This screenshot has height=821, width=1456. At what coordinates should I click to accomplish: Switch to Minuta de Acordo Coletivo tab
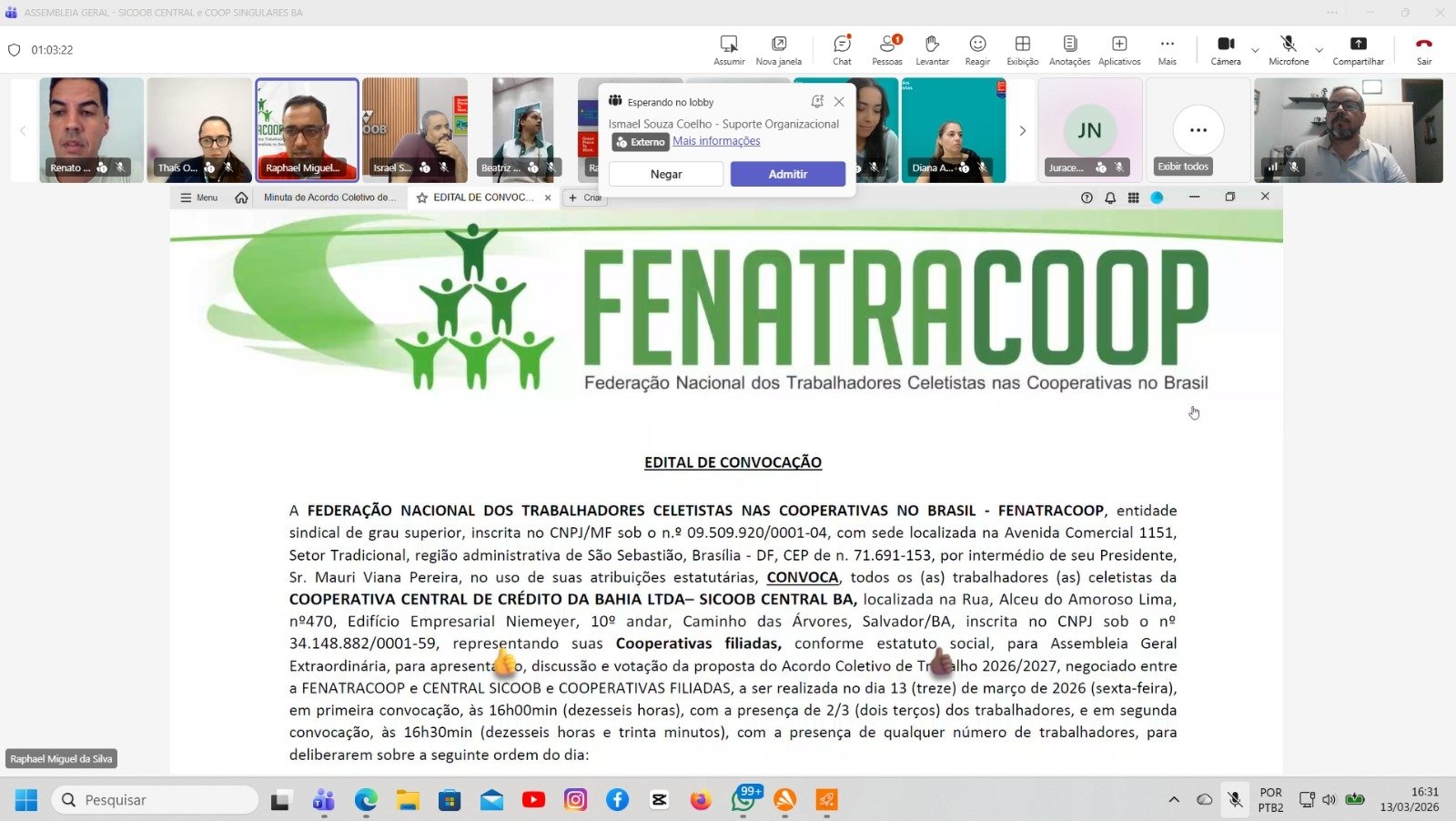point(329,198)
